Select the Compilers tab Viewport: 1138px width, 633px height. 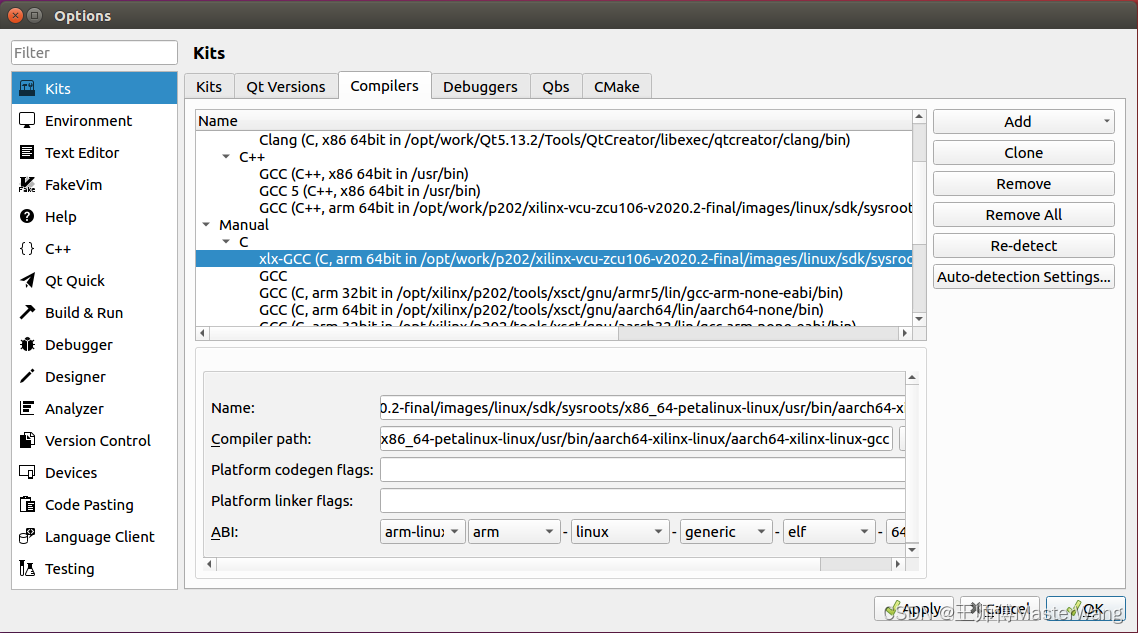(385, 86)
